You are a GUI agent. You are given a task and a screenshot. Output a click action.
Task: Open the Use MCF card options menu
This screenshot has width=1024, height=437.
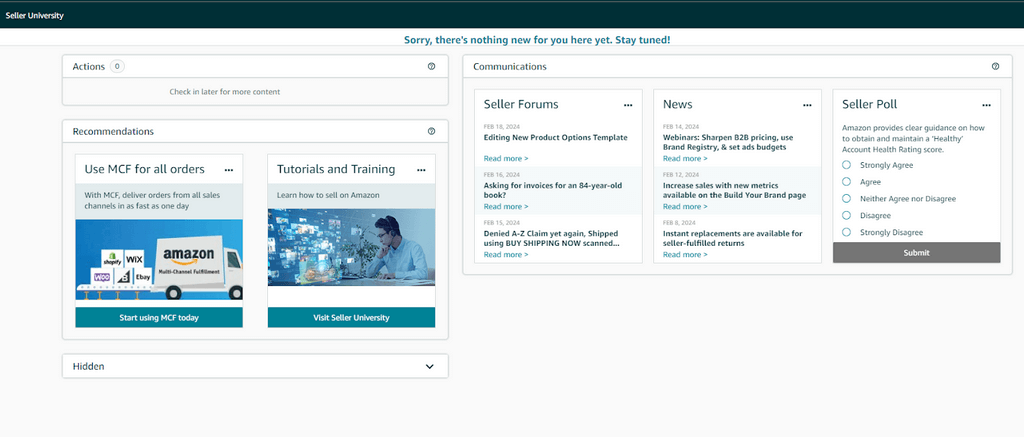[229, 170]
